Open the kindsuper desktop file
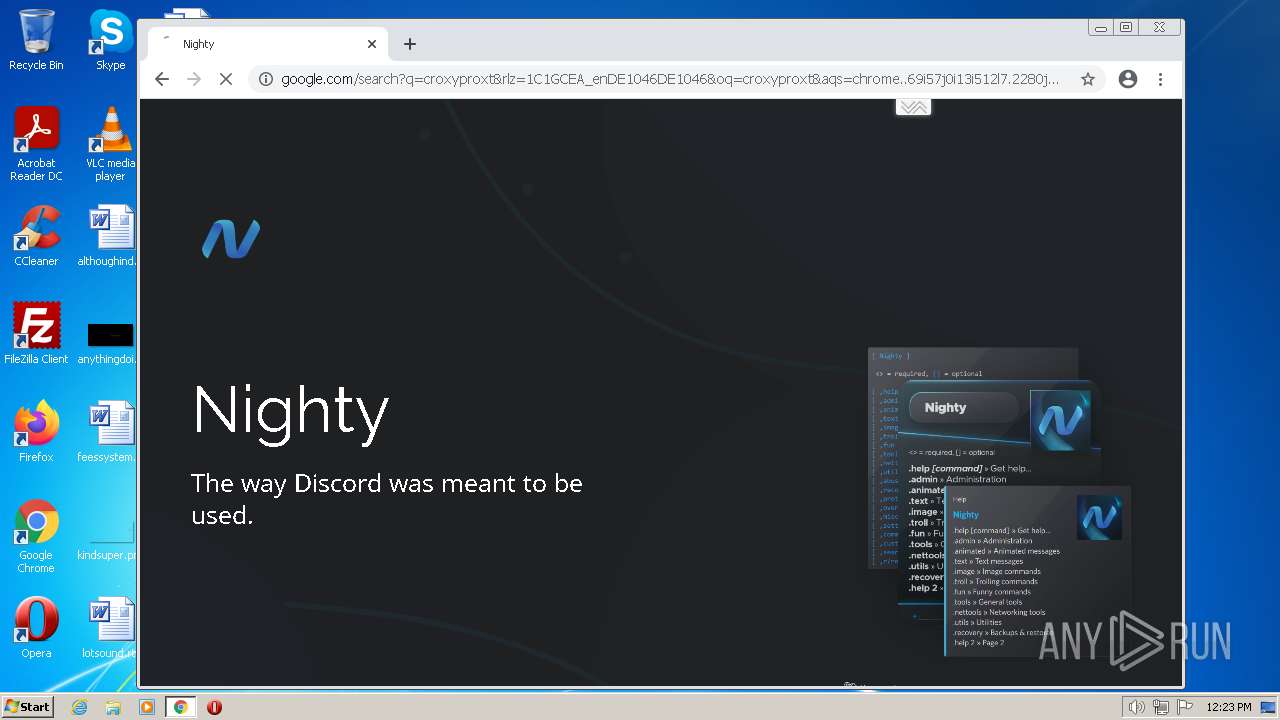The image size is (1280, 720). coord(108,541)
